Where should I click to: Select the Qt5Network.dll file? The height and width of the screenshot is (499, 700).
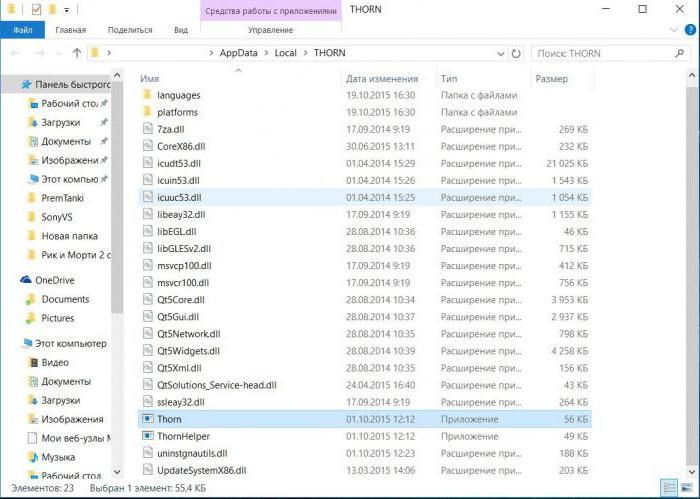pyautogui.click(x=364, y=334)
